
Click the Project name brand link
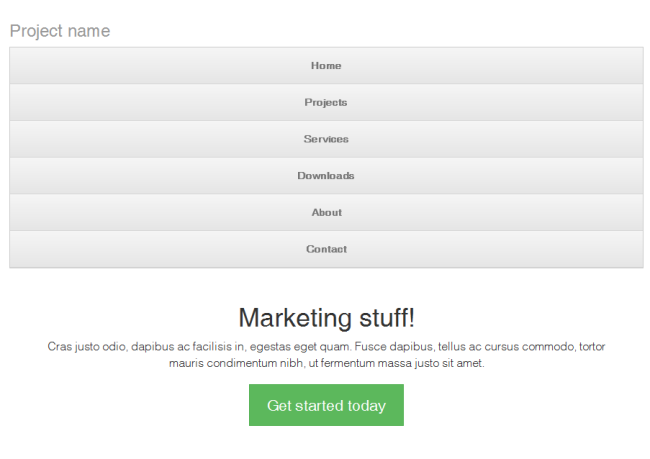60,31
